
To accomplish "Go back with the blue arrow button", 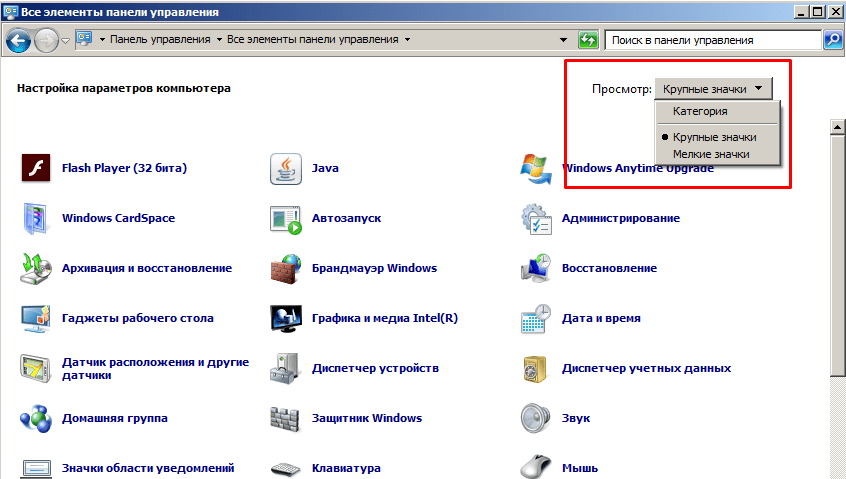I will [x=18, y=40].
